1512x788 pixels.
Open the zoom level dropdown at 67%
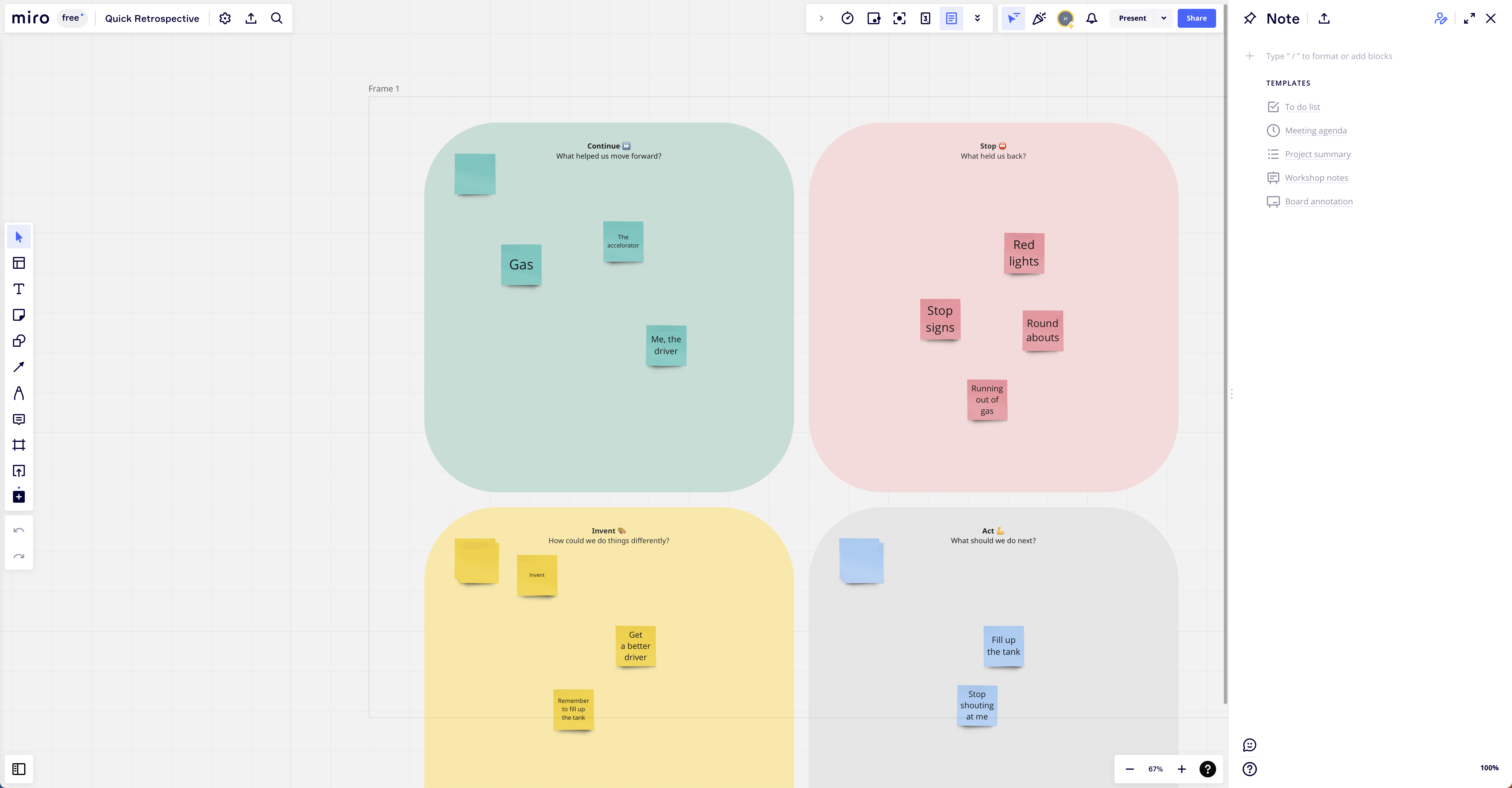(x=1155, y=768)
